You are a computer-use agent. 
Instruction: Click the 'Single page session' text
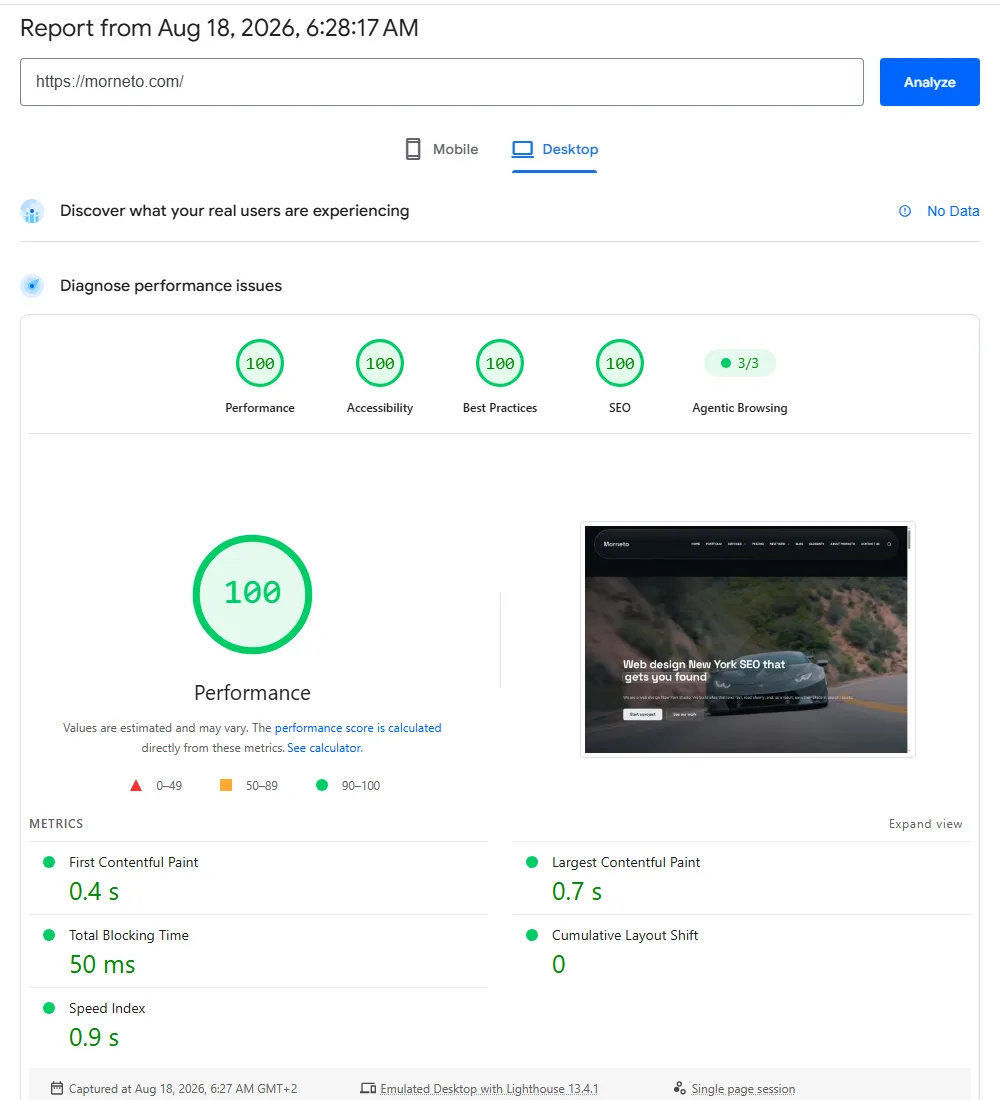point(743,1089)
